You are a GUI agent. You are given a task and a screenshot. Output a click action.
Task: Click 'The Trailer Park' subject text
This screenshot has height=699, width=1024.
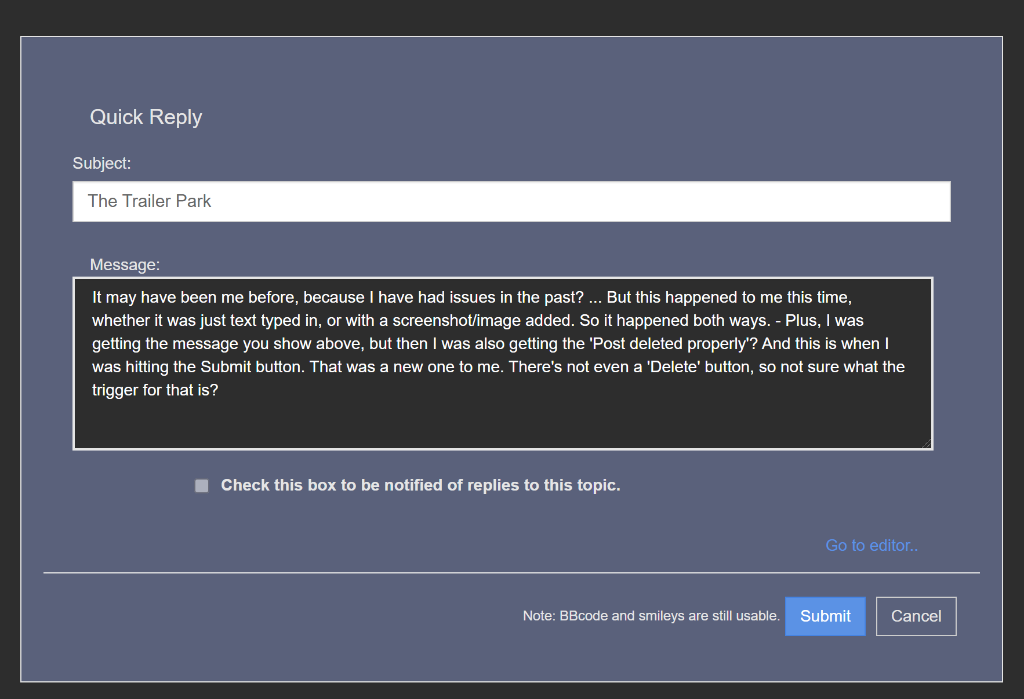pos(150,201)
